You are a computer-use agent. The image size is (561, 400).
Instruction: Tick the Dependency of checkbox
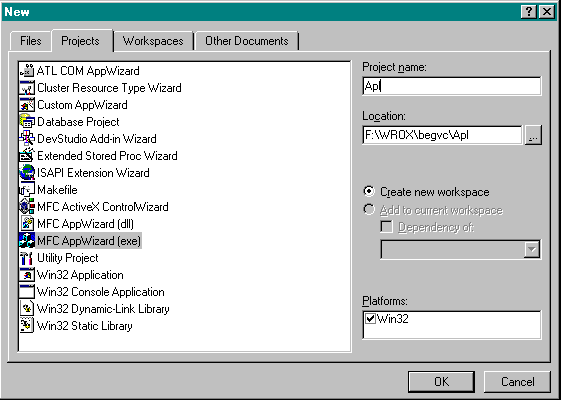[386, 227]
